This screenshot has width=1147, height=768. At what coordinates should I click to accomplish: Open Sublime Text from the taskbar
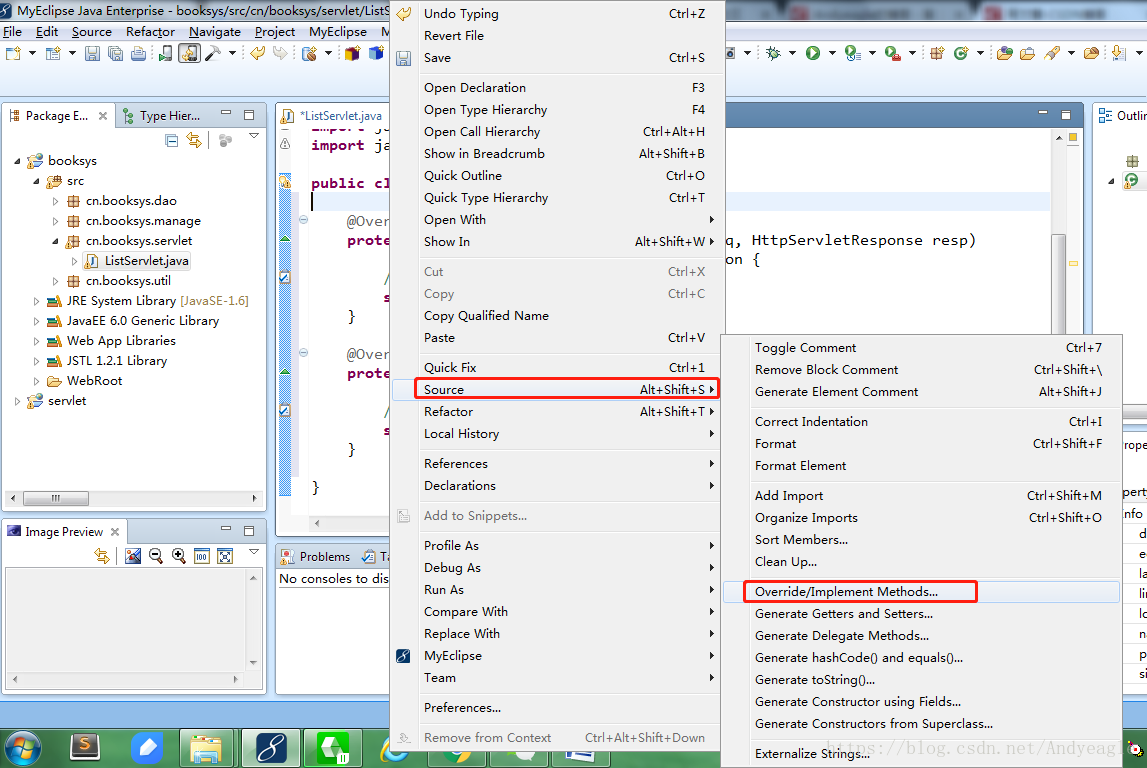tap(85, 748)
